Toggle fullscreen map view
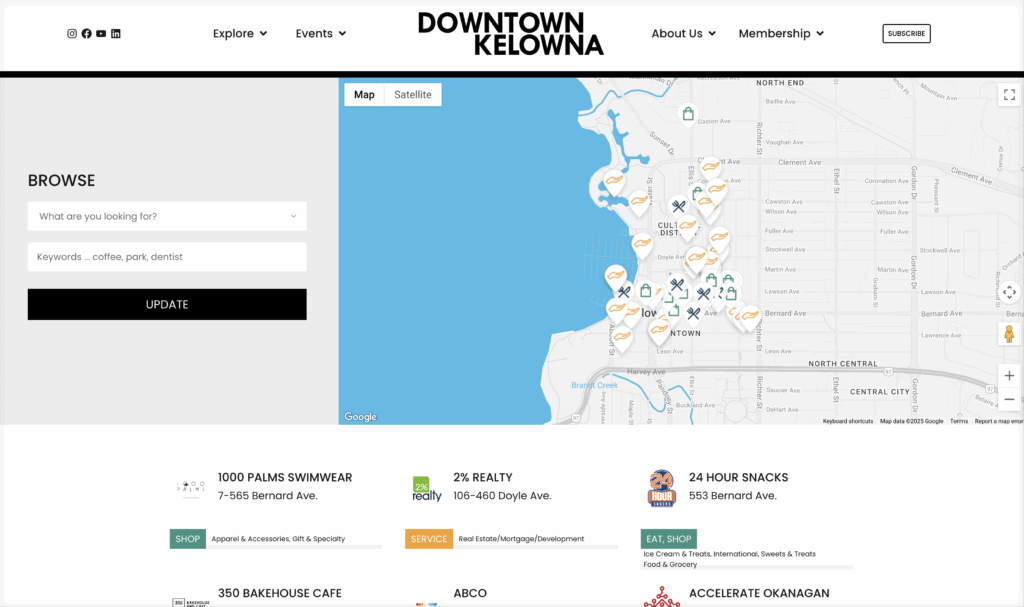The height and width of the screenshot is (607, 1024). coord(1009,95)
